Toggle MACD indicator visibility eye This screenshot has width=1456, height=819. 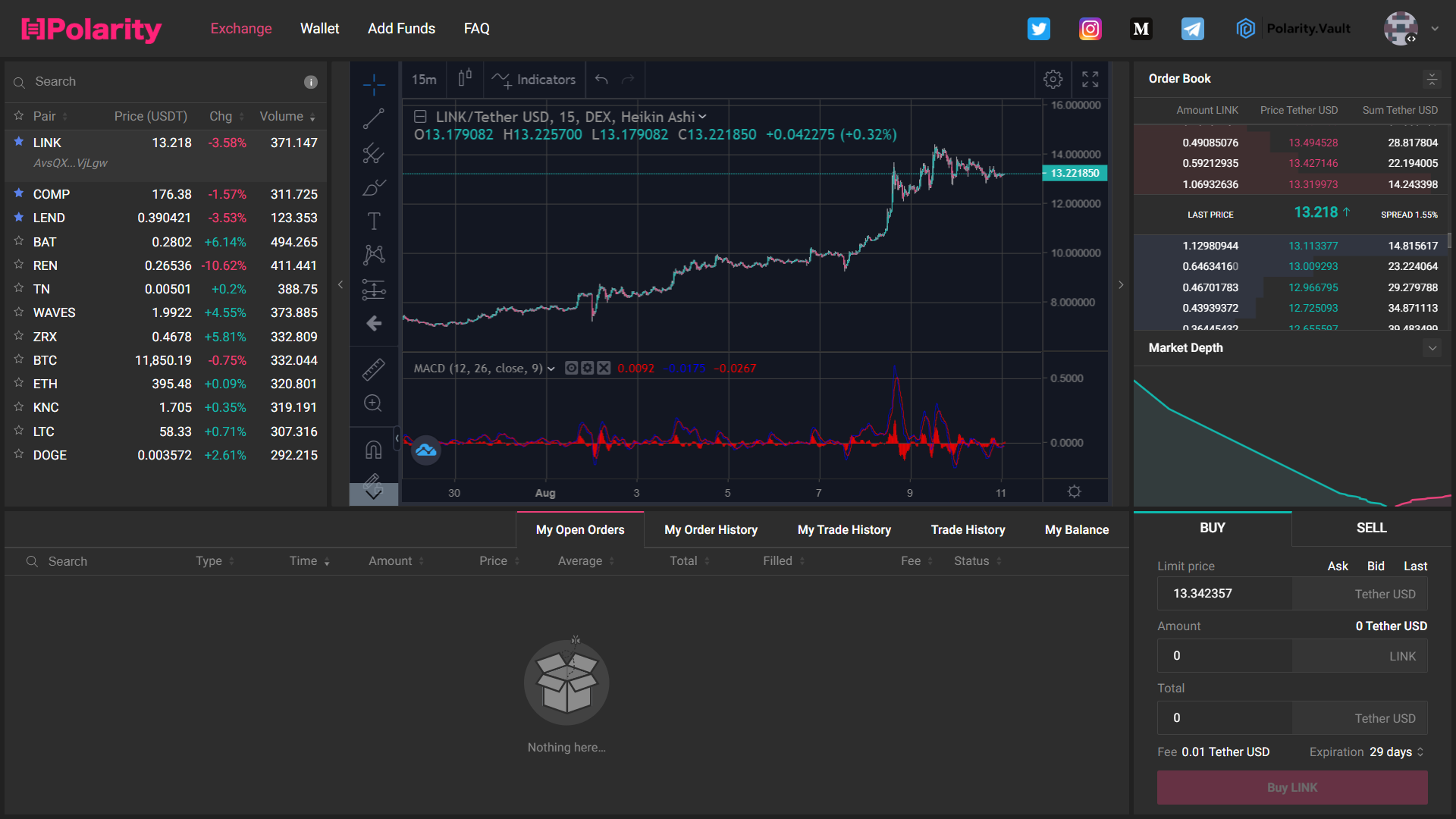coord(572,368)
